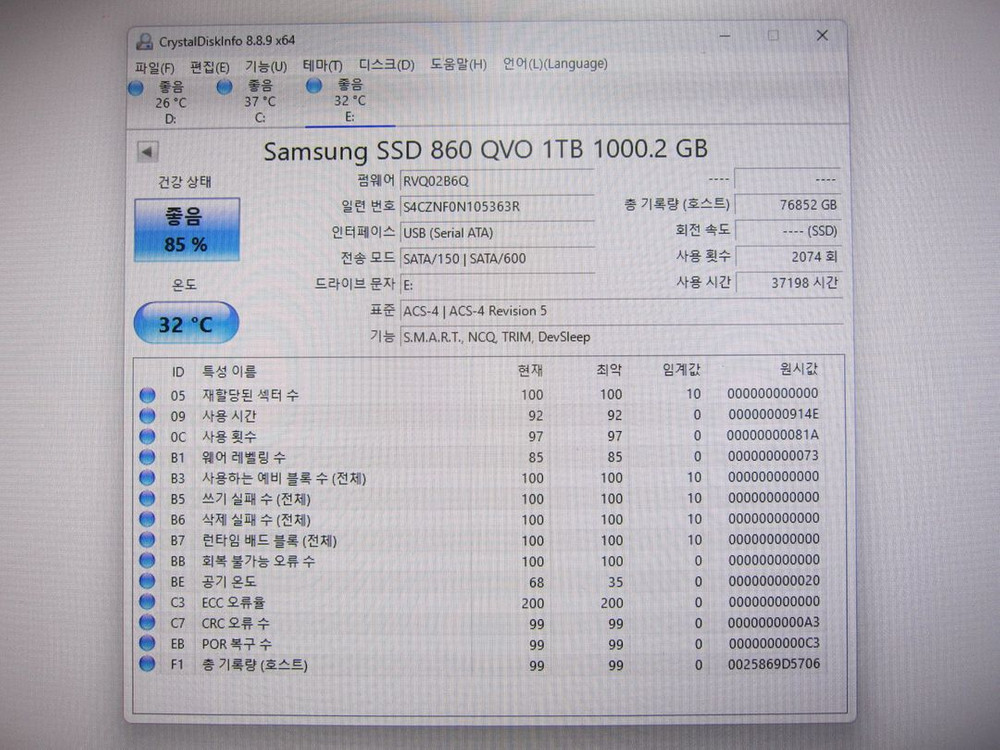Viewport: 1000px width, 750px height.
Task: Click the power on hours value 37198 시간
Action: 788,283
